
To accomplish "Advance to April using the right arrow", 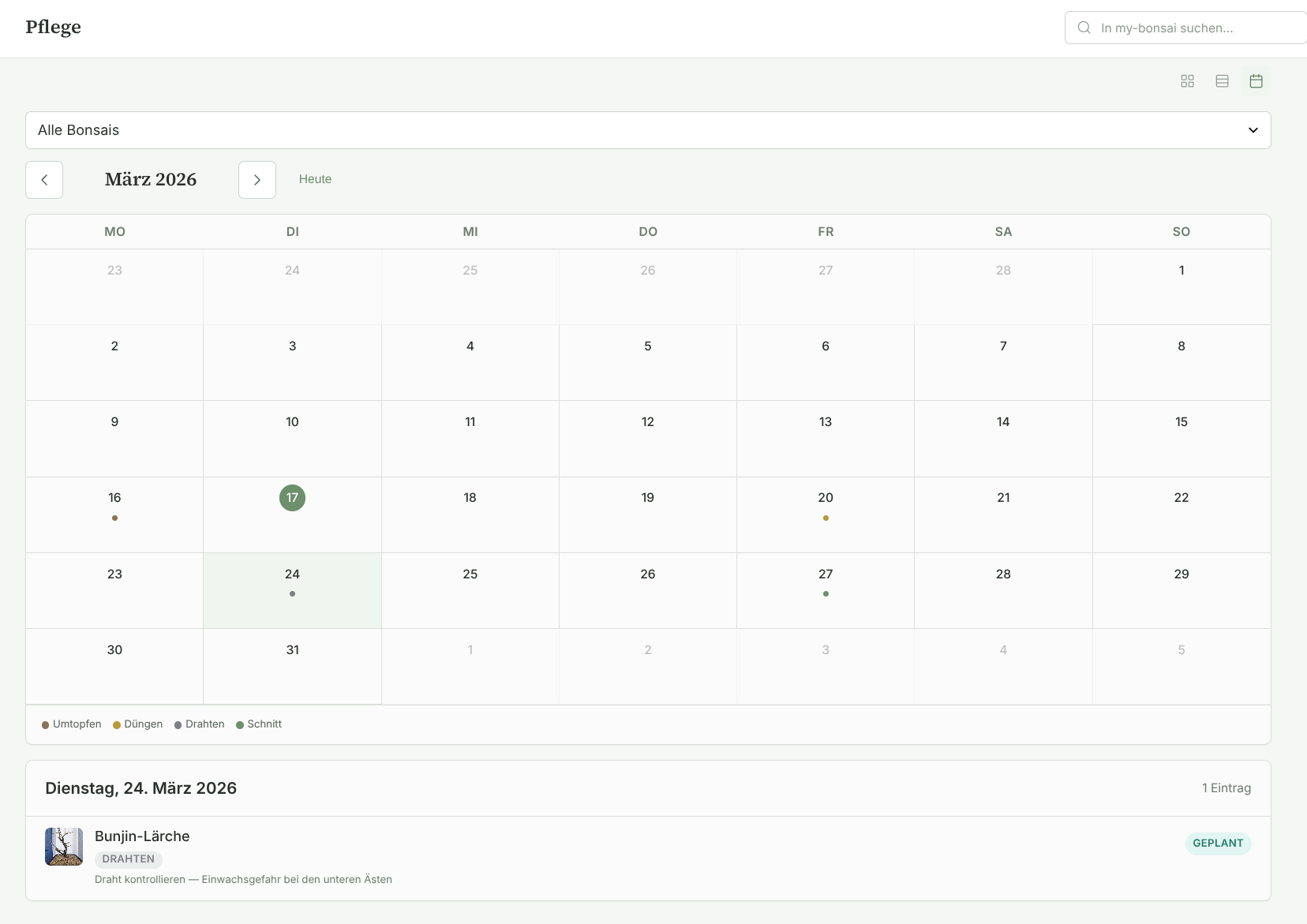I will point(258,180).
